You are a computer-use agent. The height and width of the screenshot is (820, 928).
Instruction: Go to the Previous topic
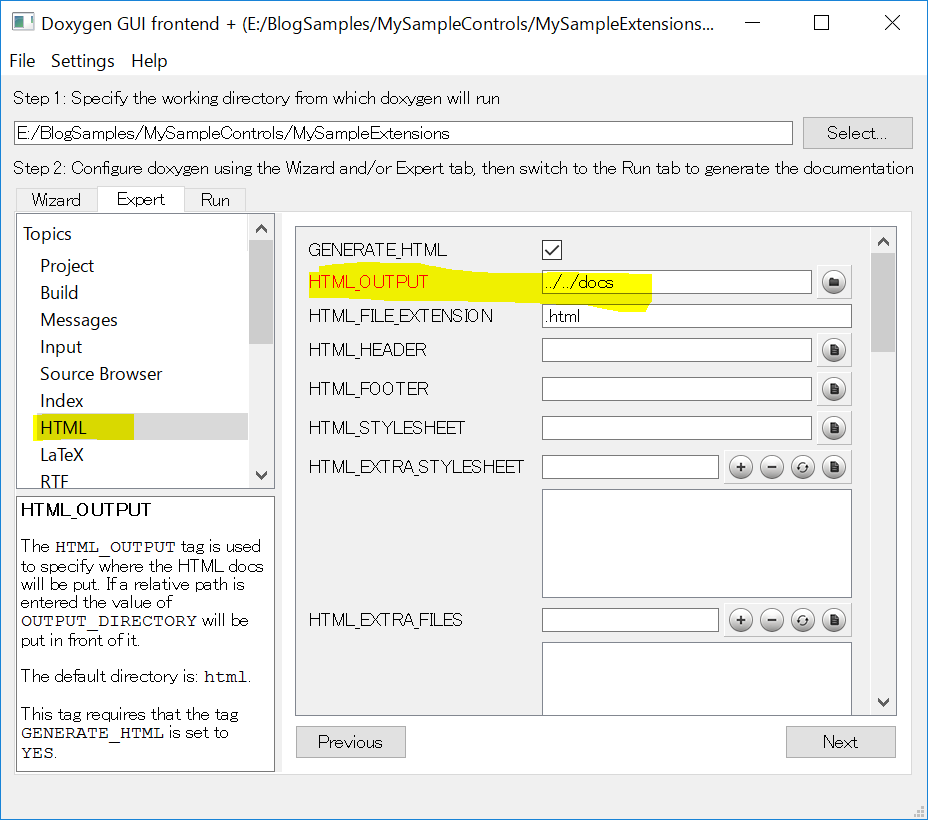coord(350,742)
